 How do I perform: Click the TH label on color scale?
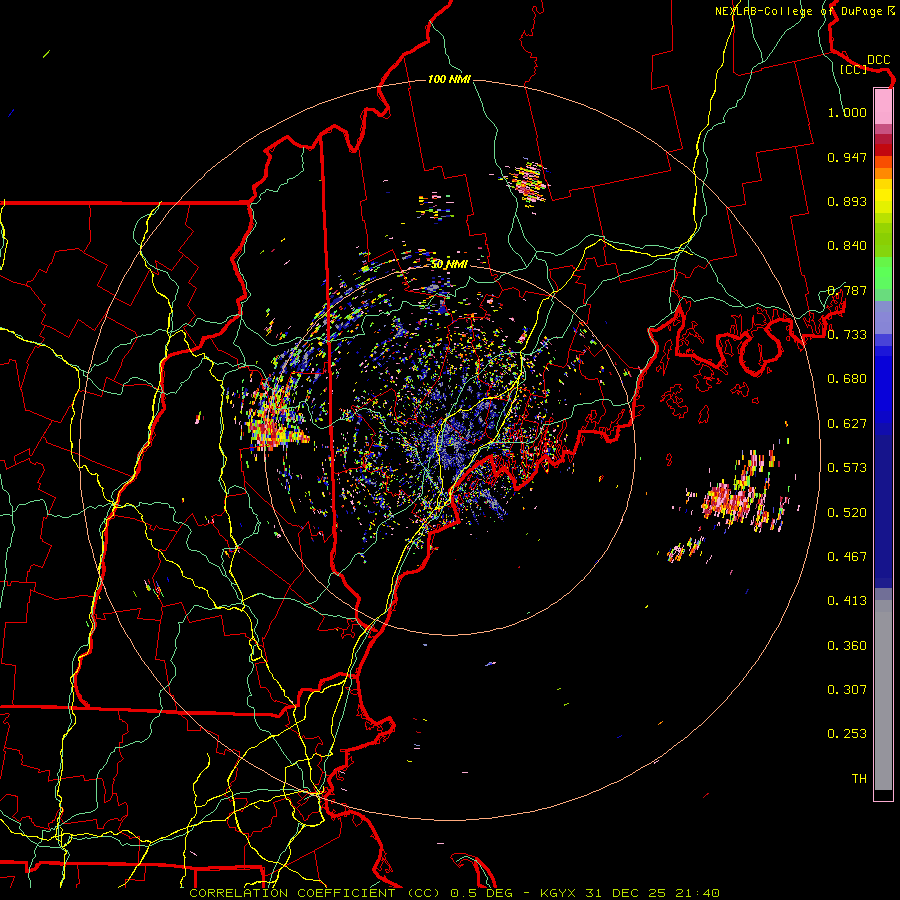[859, 779]
